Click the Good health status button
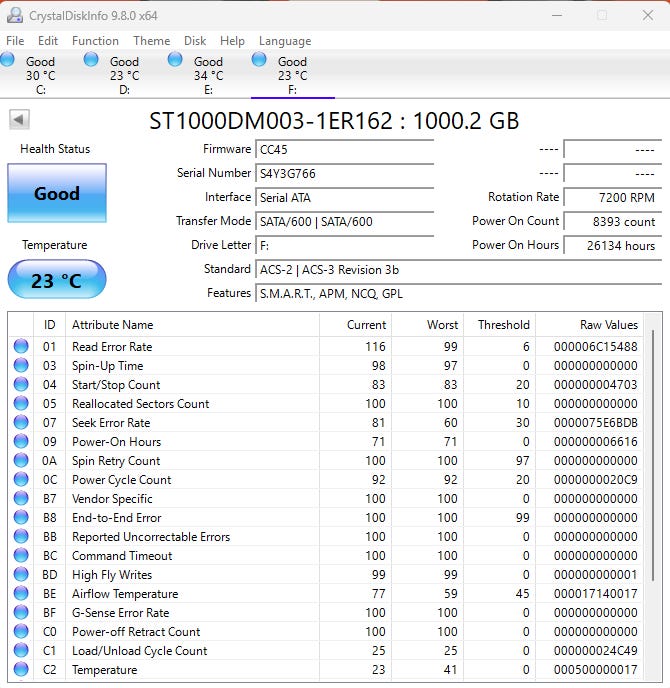This screenshot has height=688, width=670. (x=57, y=193)
